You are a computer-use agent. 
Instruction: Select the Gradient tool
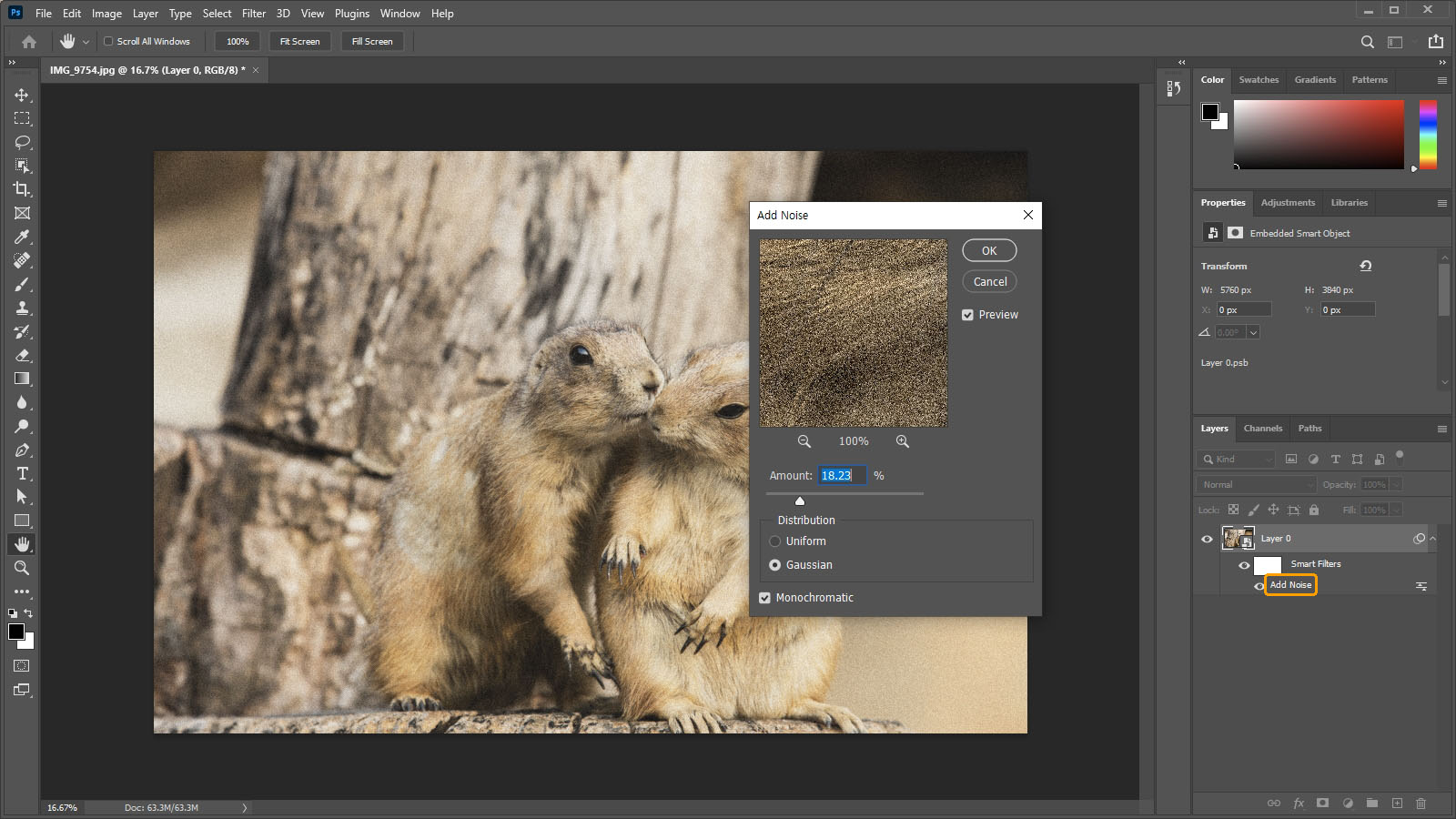[x=22, y=379]
